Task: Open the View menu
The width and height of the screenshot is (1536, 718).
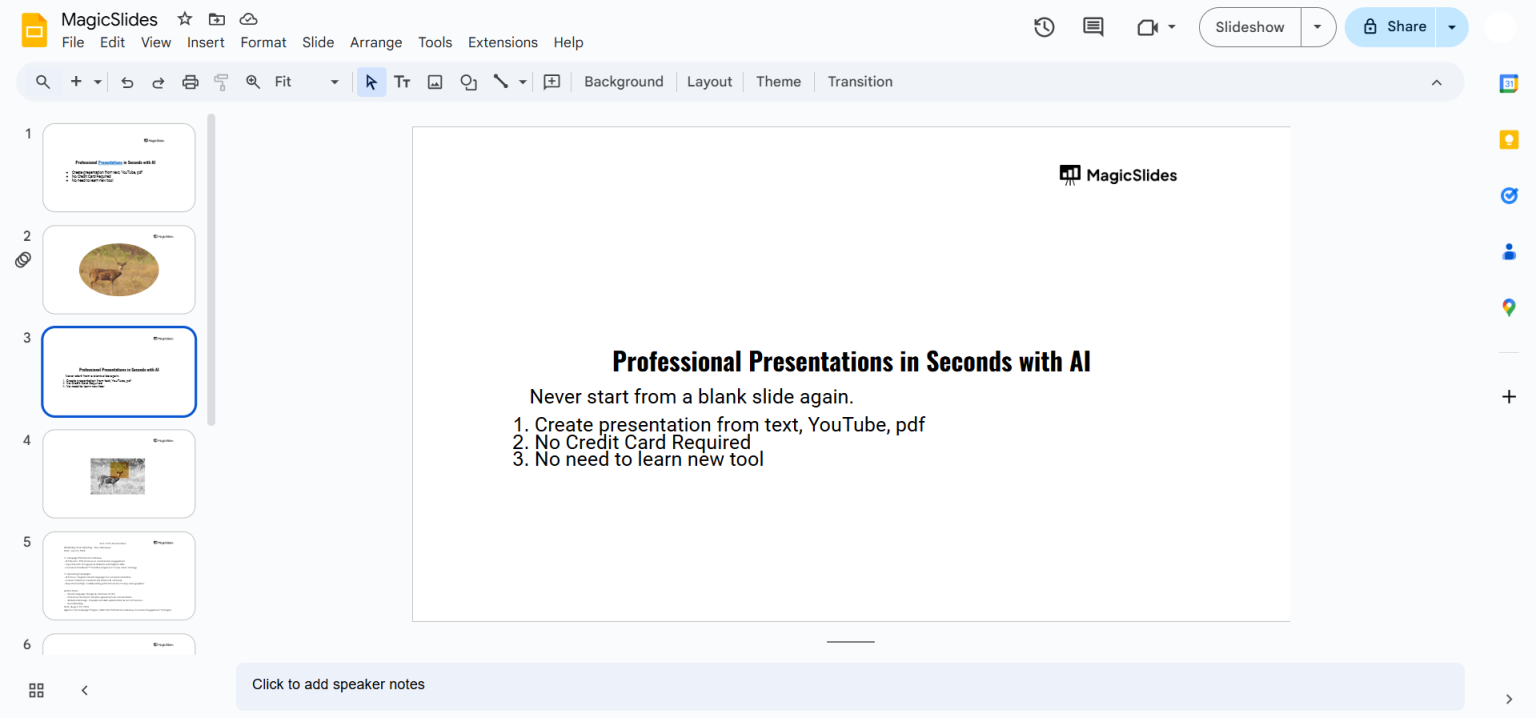Action: [156, 42]
